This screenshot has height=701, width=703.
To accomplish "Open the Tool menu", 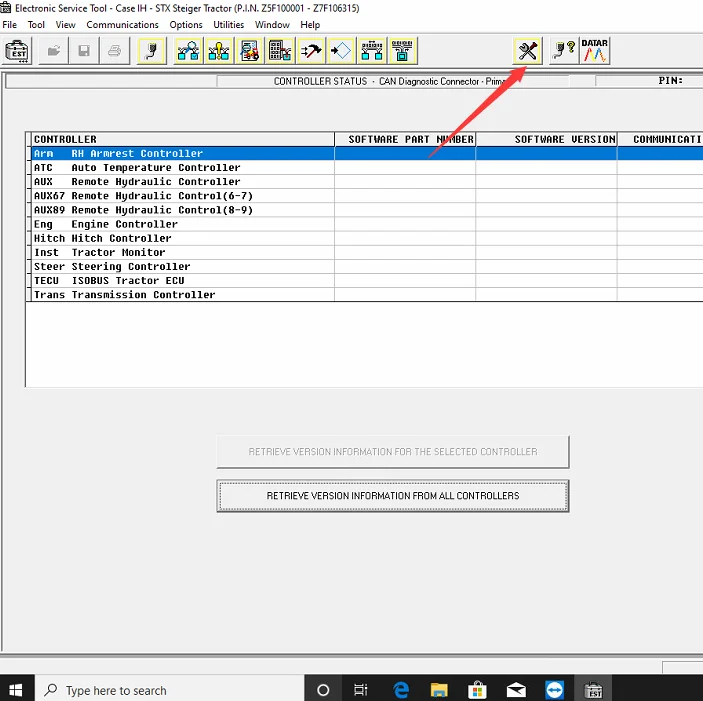I will click(36, 25).
